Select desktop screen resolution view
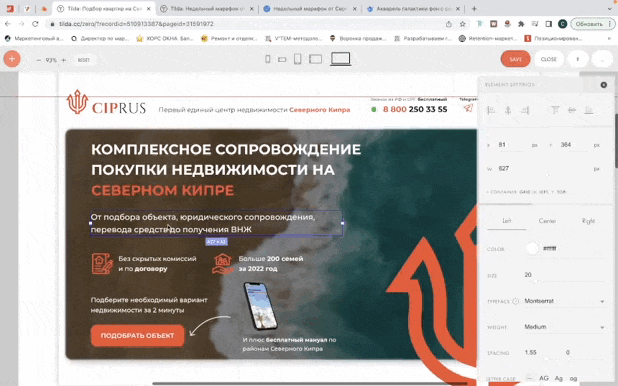Image resolution: width=618 pixels, height=386 pixels. [341, 59]
